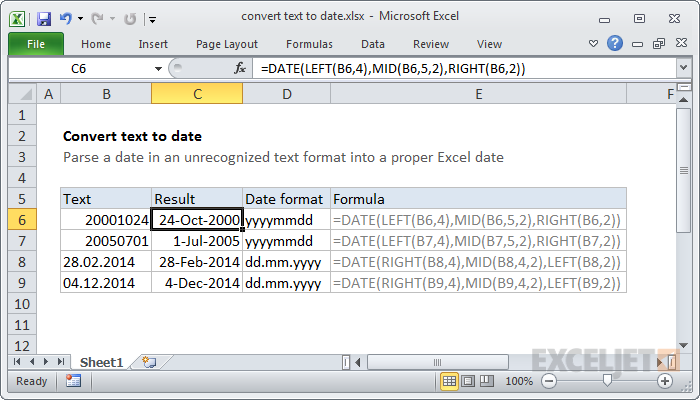Switch to Page Break Preview button

[x=487, y=381]
